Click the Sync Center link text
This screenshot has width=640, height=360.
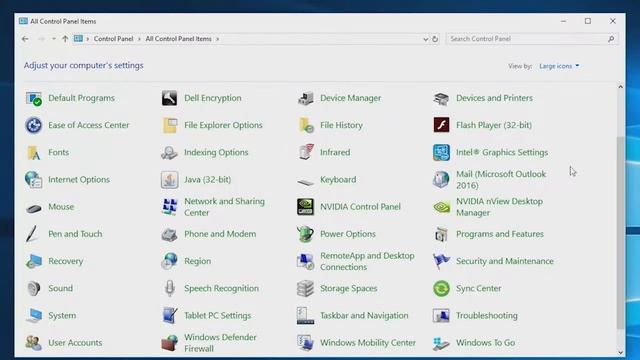click(478, 289)
